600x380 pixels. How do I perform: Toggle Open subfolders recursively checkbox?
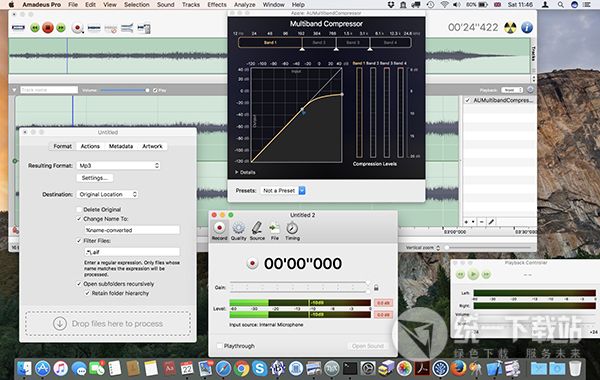[x=79, y=284]
